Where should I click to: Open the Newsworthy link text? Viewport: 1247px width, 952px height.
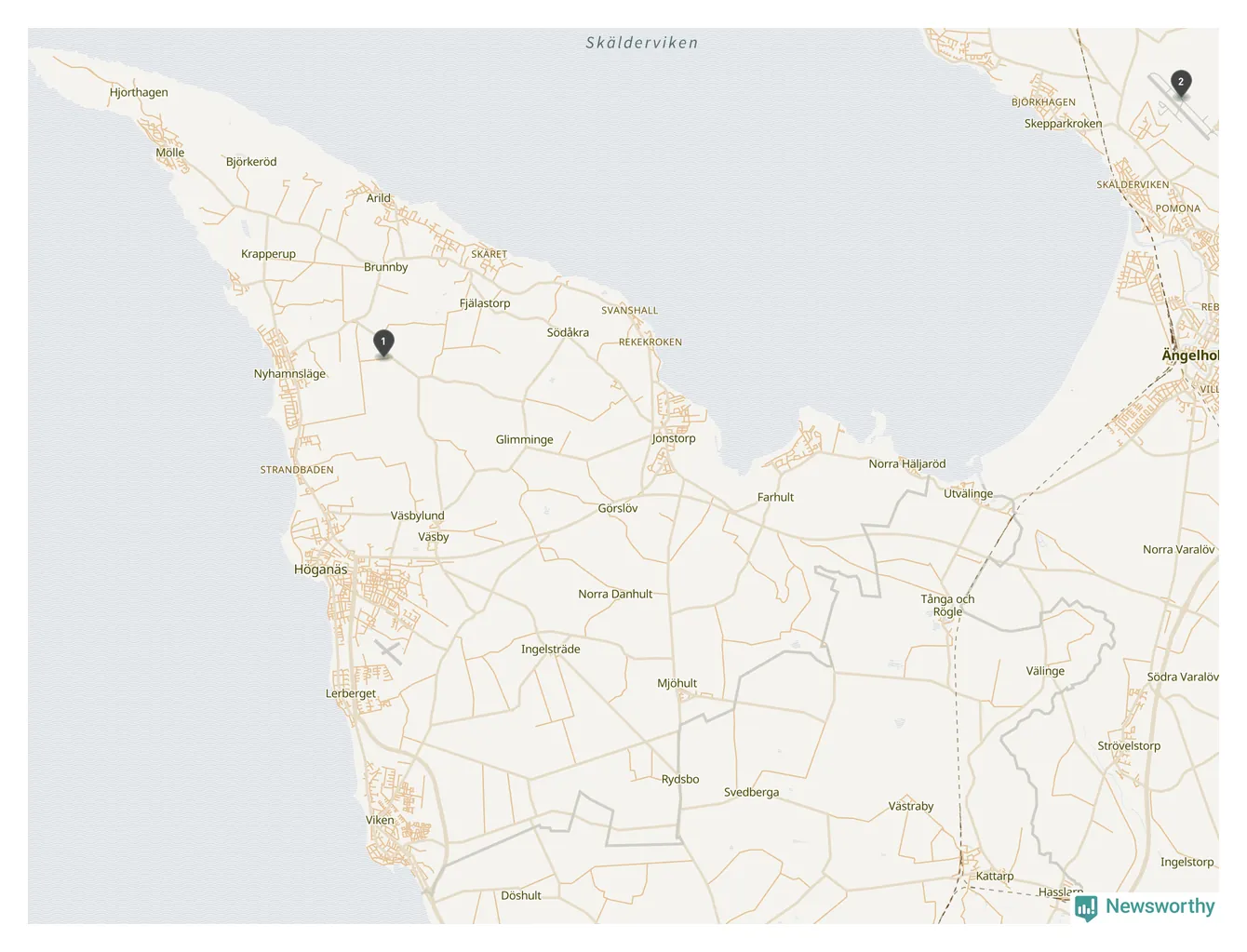[1160, 906]
